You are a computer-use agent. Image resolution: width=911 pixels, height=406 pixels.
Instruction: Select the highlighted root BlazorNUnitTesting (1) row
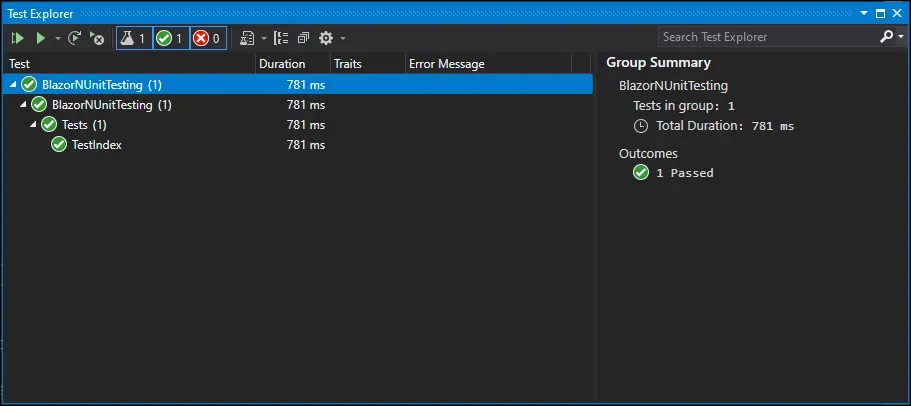click(298, 85)
